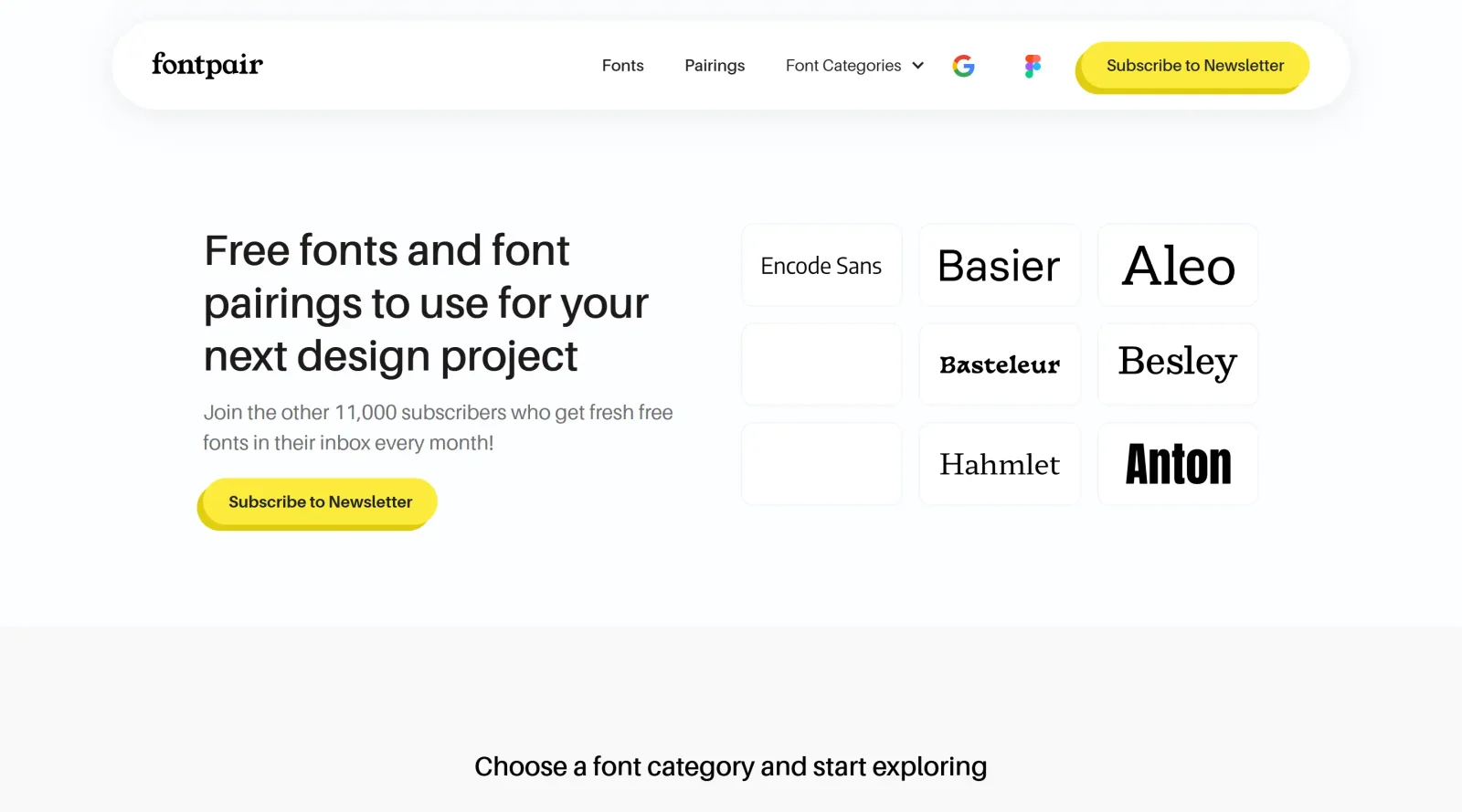1462x812 pixels.
Task: Open the Anton font preview
Action: 1177,464
